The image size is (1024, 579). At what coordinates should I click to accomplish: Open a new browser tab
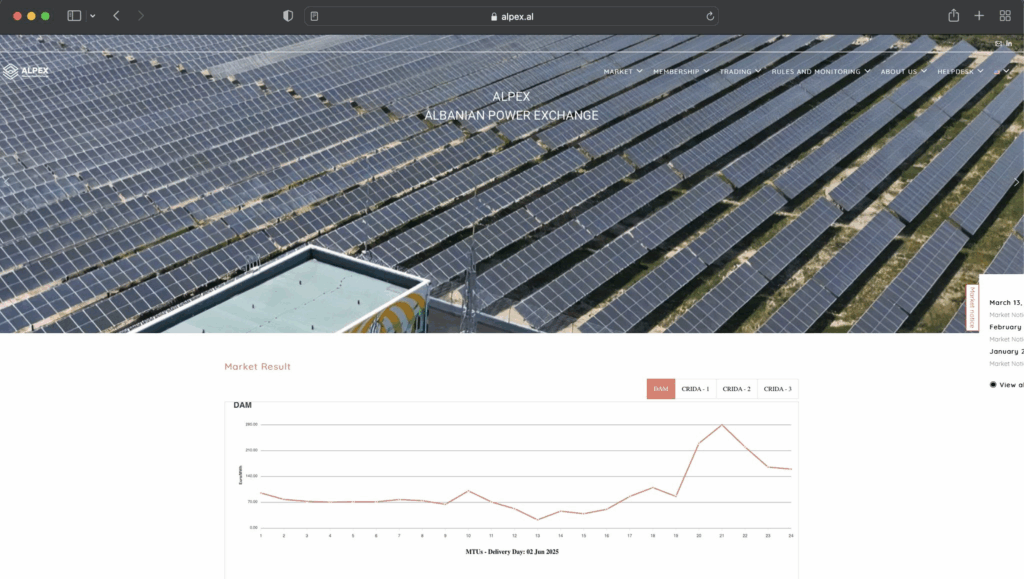(979, 16)
